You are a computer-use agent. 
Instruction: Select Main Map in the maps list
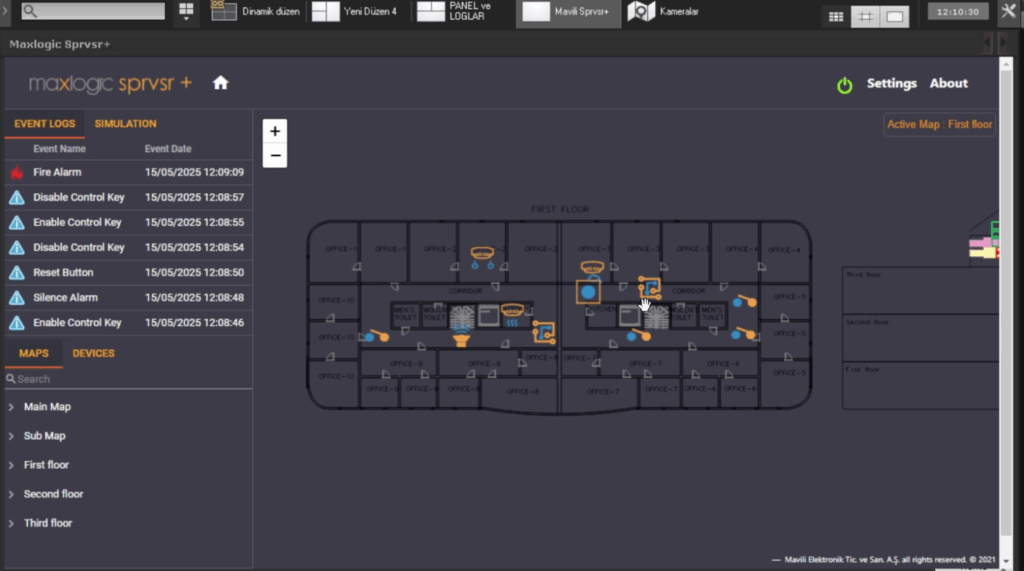coord(47,406)
